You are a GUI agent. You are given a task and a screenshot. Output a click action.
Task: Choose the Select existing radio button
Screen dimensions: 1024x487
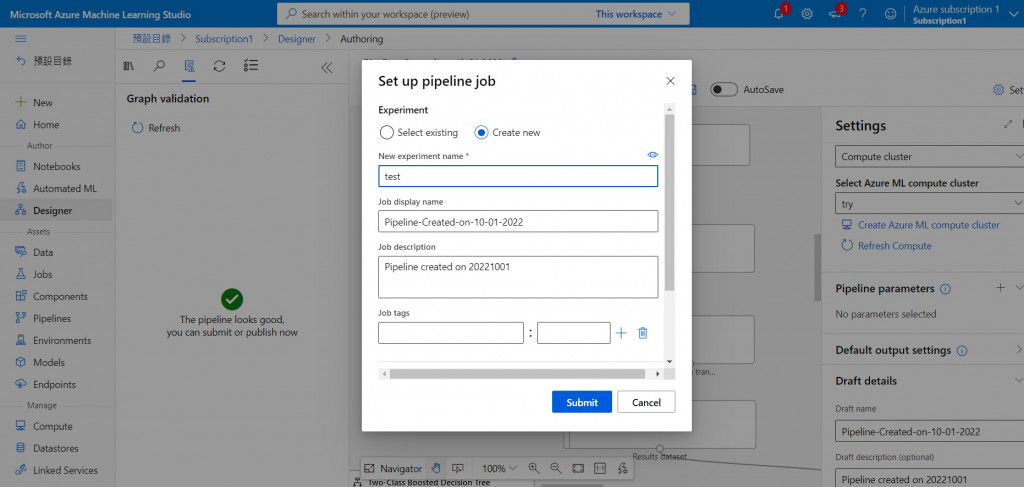click(x=387, y=133)
